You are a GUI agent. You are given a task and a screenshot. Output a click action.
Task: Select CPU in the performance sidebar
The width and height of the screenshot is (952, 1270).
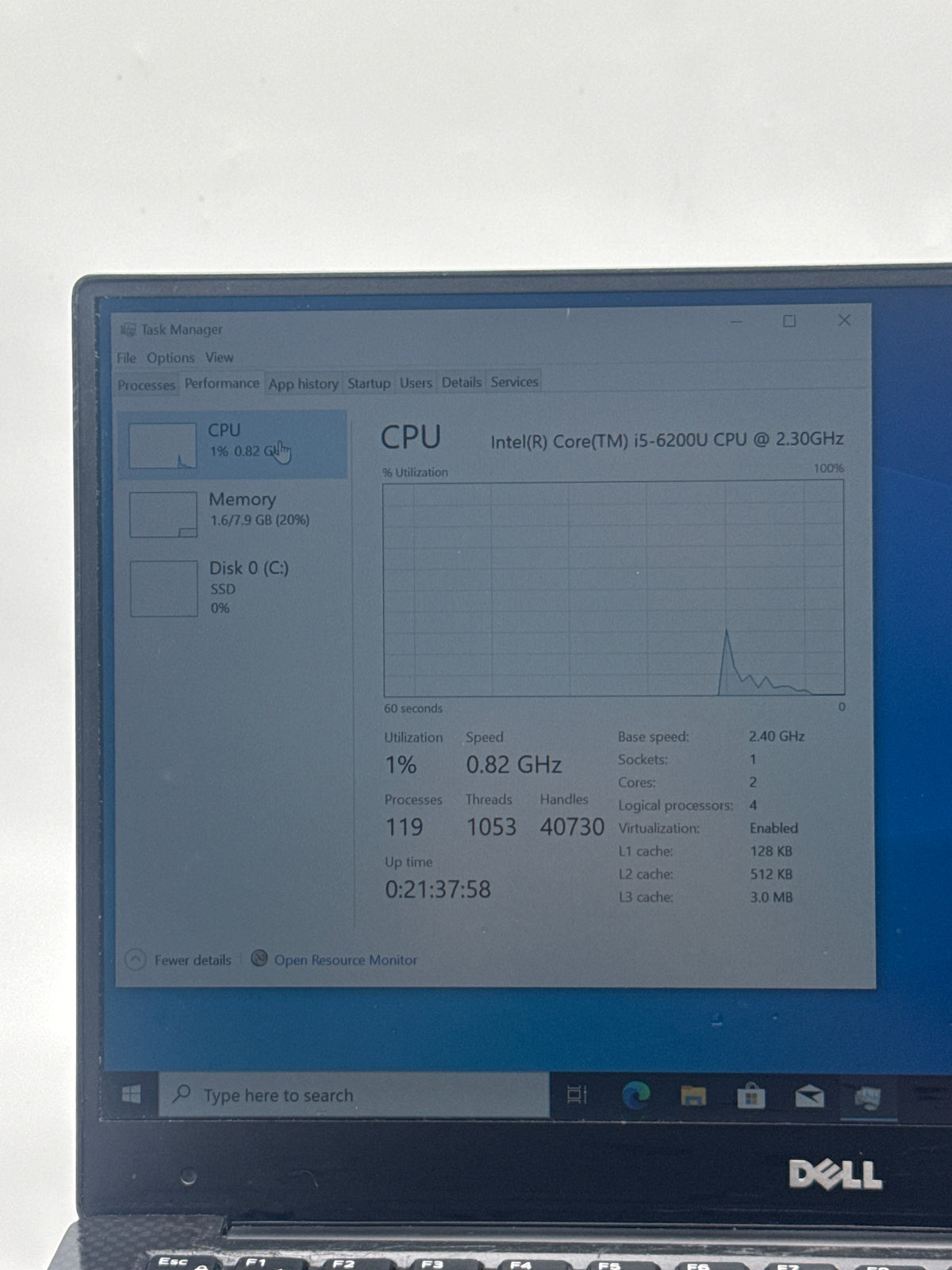click(232, 444)
